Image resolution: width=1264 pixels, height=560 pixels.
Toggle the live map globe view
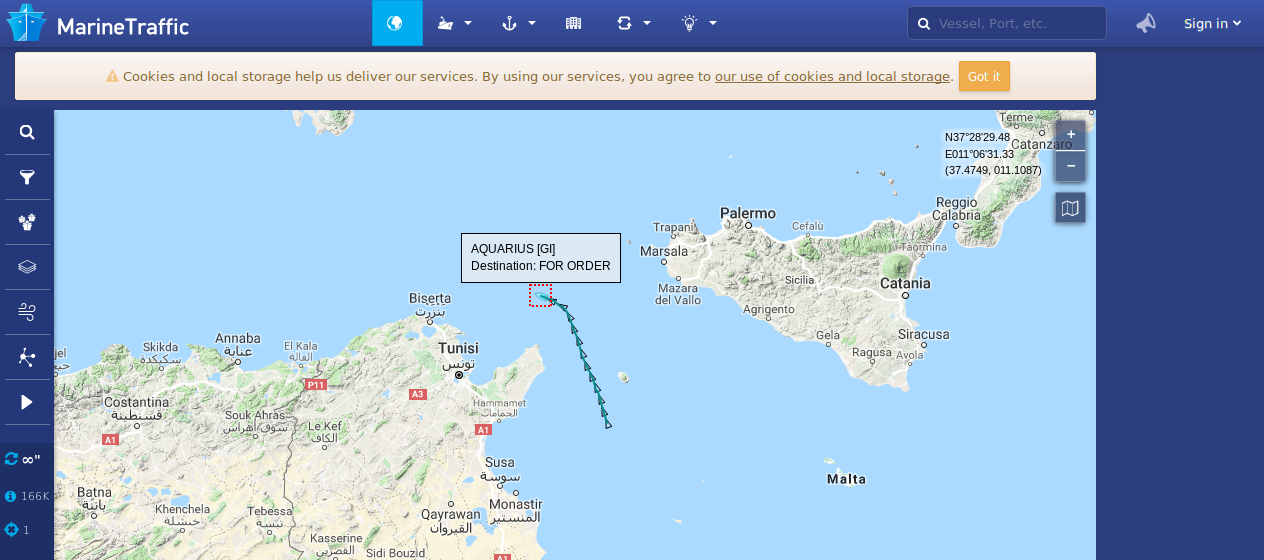(397, 23)
